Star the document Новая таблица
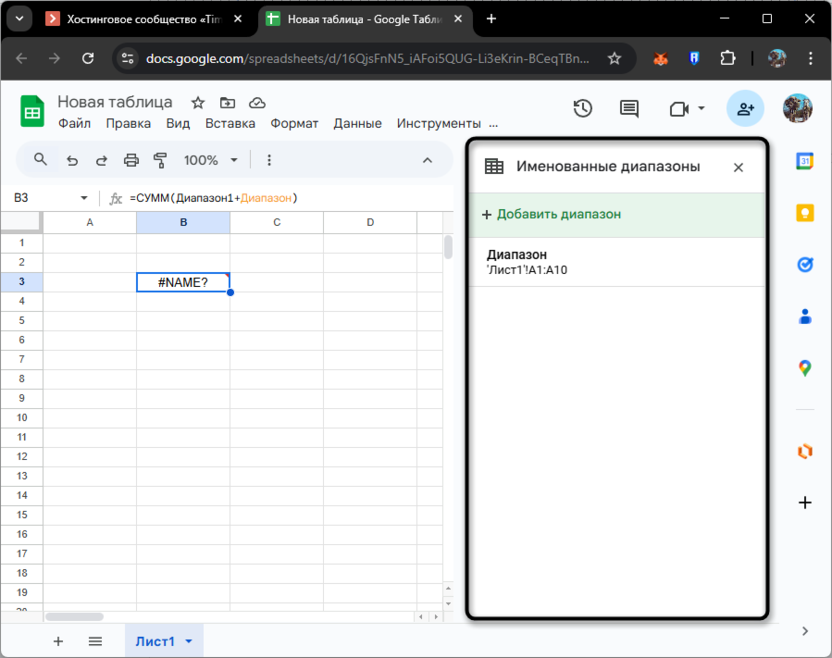The height and width of the screenshot is (658, 832). click(x=198, y=103)
